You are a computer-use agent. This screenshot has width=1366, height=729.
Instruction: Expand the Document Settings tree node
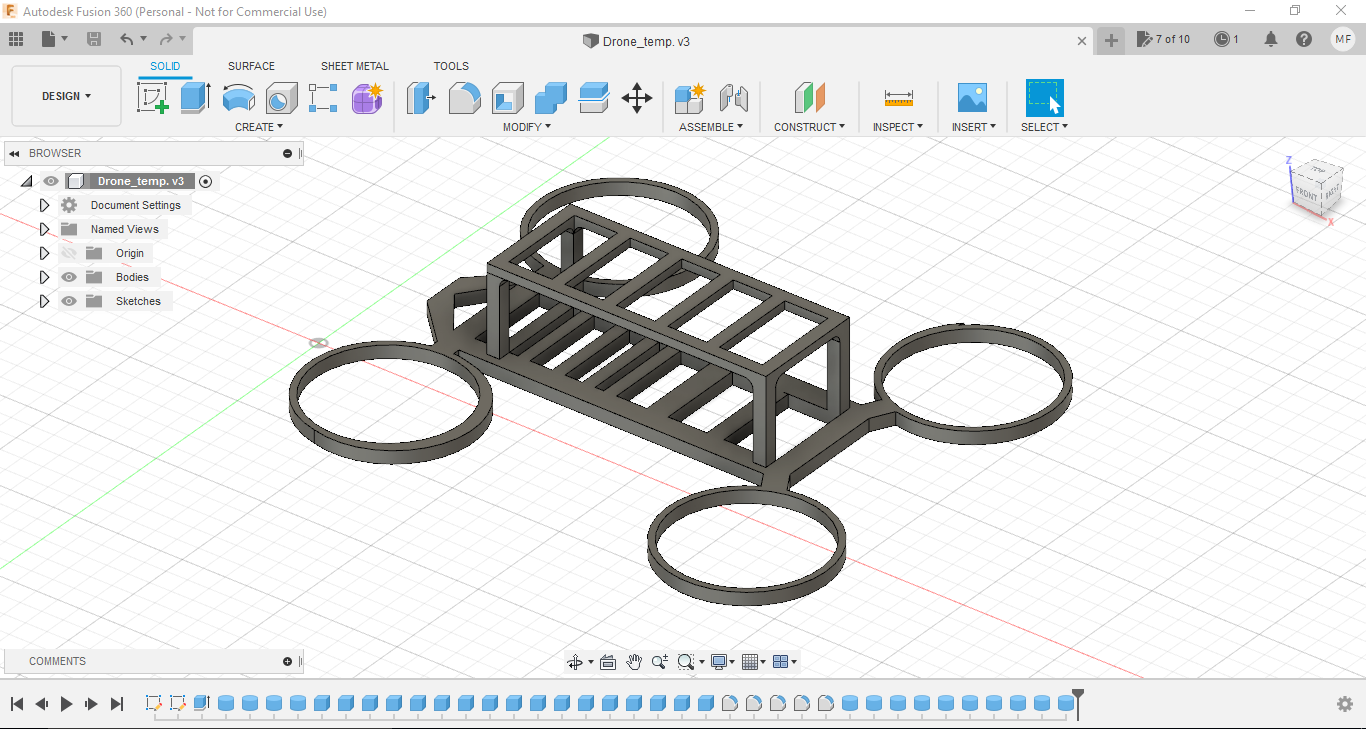coord(44,205)
